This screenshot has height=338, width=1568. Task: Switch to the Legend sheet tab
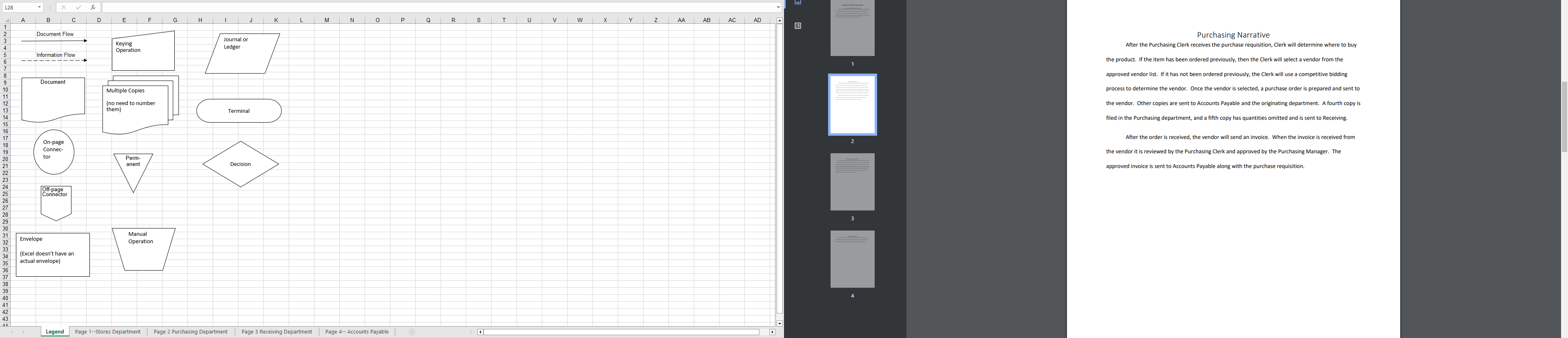click(55, 332)
